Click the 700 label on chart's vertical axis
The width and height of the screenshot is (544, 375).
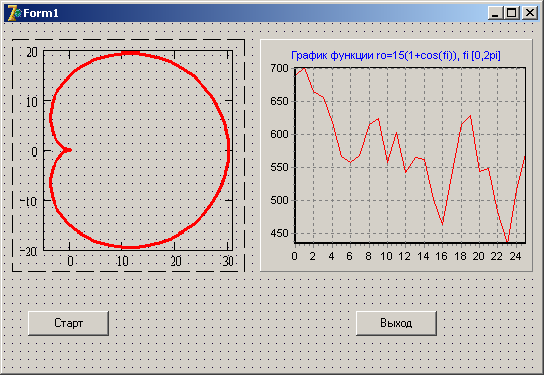280,68
